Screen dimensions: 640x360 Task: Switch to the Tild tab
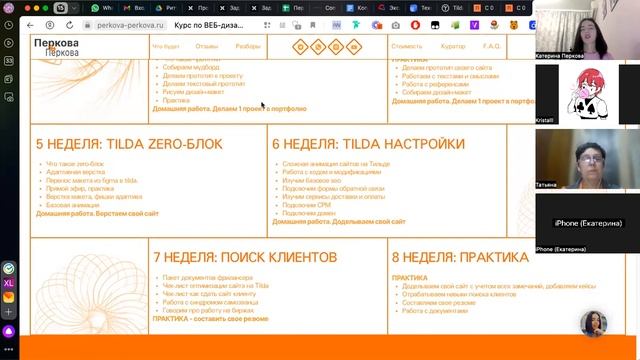452,8
